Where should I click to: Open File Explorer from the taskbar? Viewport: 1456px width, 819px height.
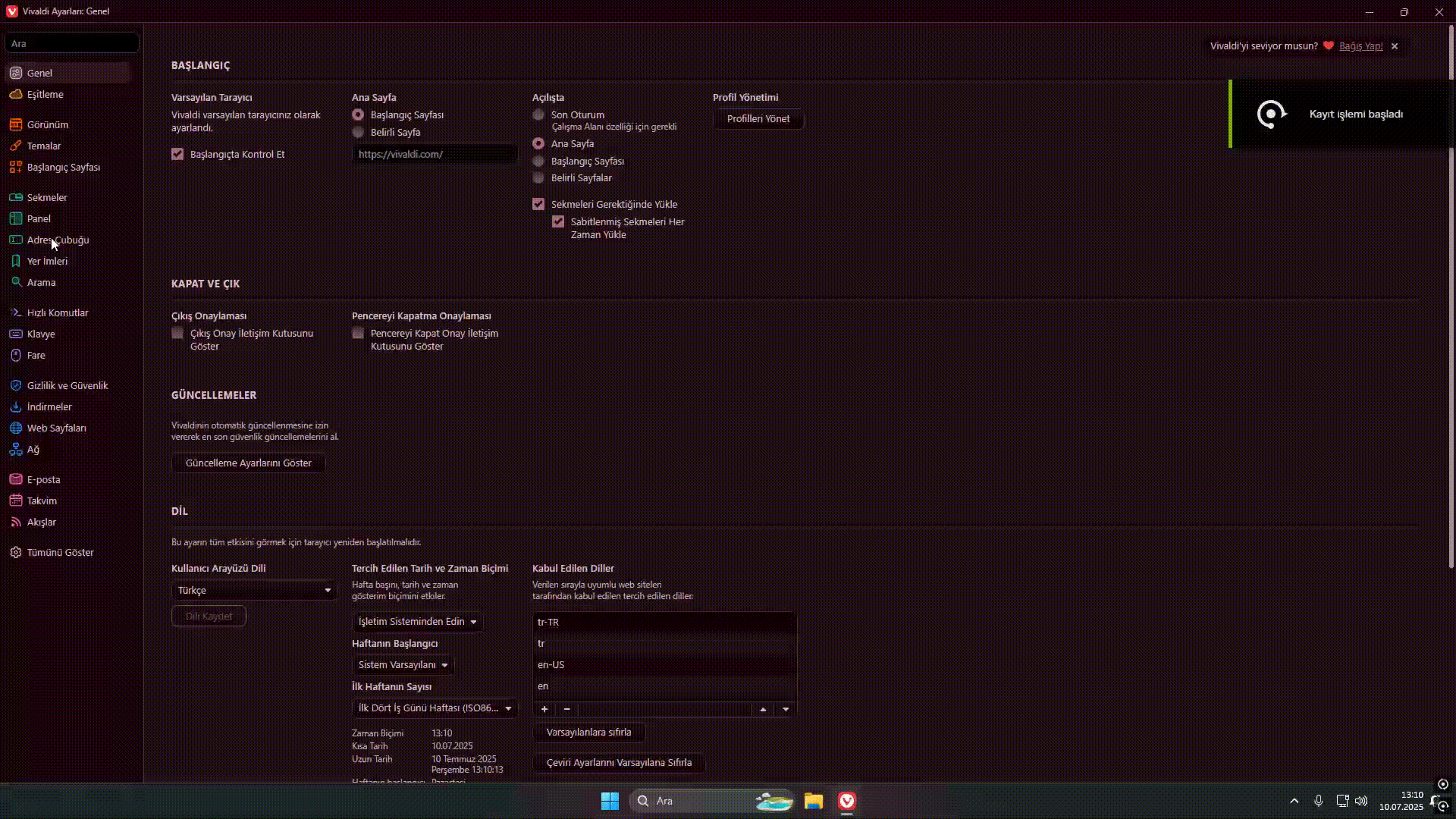(814, 802)
